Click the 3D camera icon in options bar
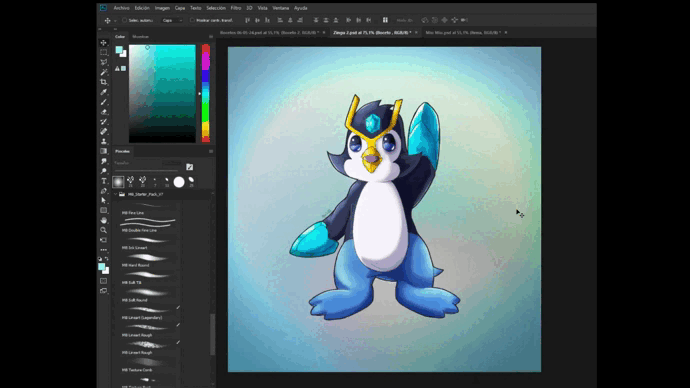The image size is (690, 388). pyautogui.click(x=464, y=20)
